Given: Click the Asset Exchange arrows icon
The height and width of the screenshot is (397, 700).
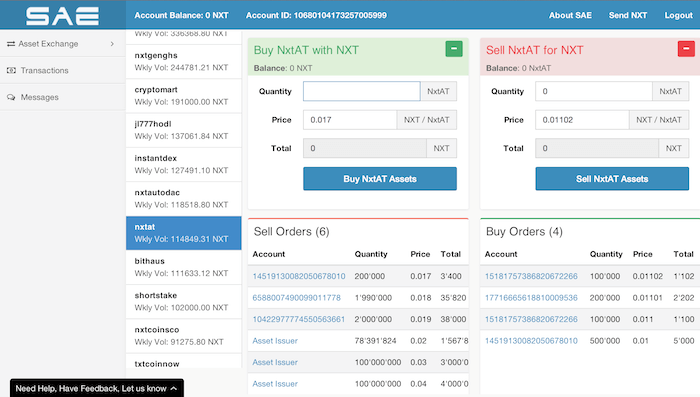Looking at the screenshot, I should pyautogui.click(x=11, y=44).
